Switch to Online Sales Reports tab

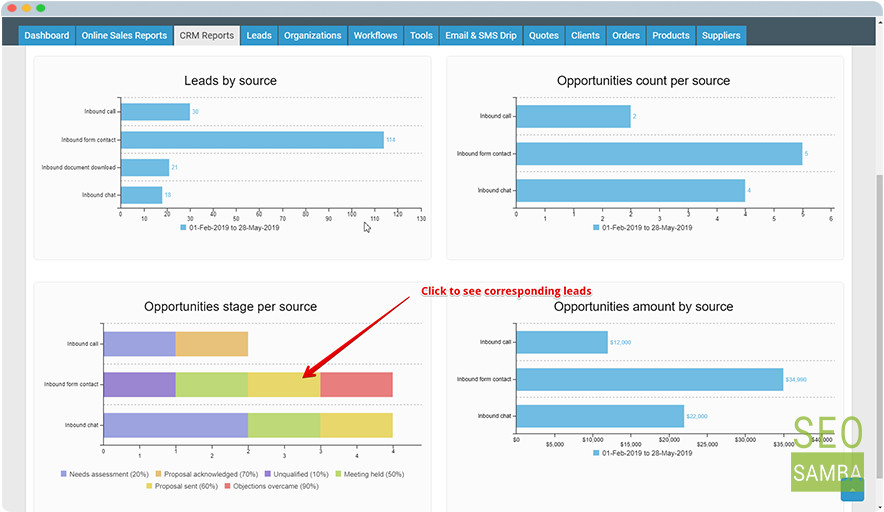click(124, 36)
